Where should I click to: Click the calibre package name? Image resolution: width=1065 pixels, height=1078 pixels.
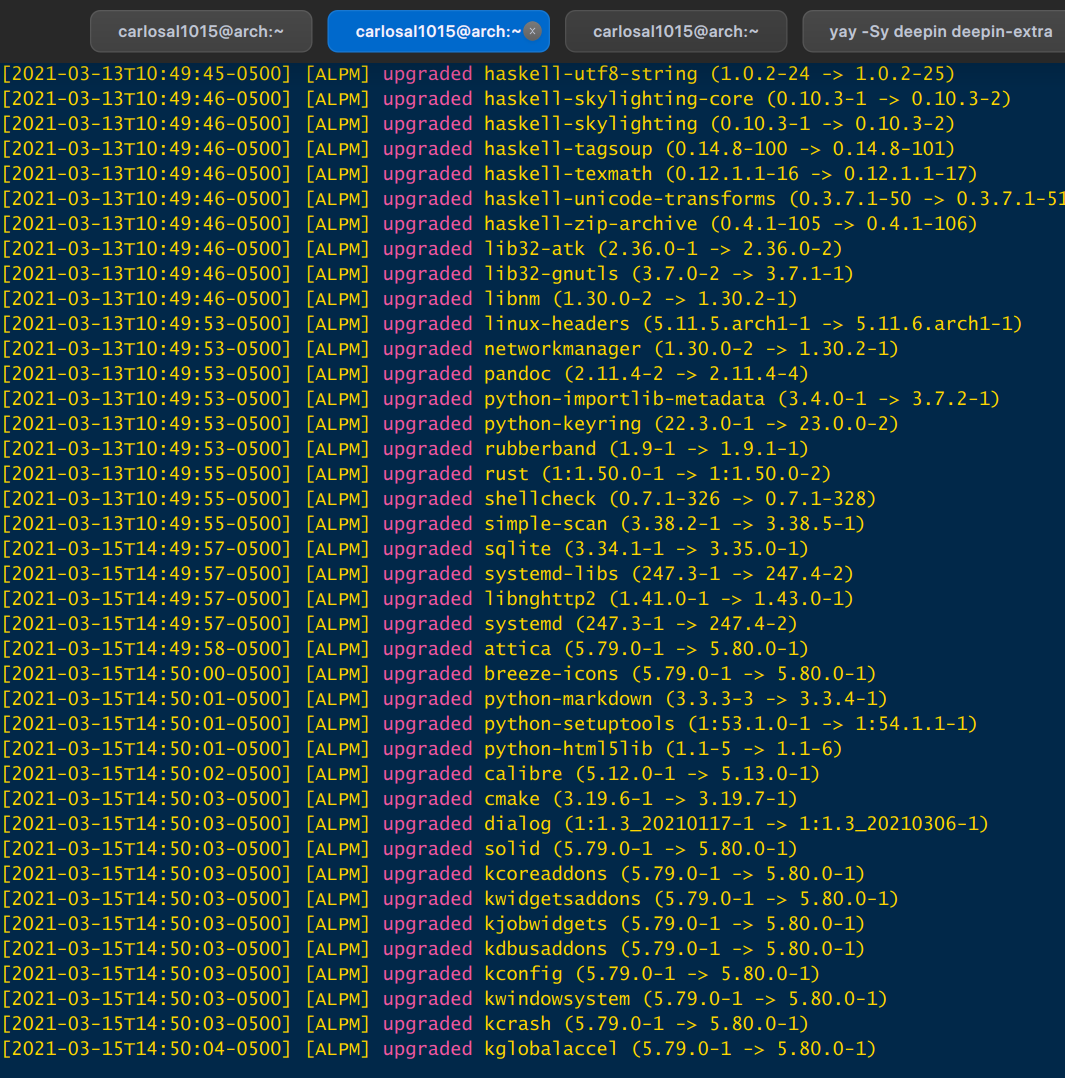(523, 774)
